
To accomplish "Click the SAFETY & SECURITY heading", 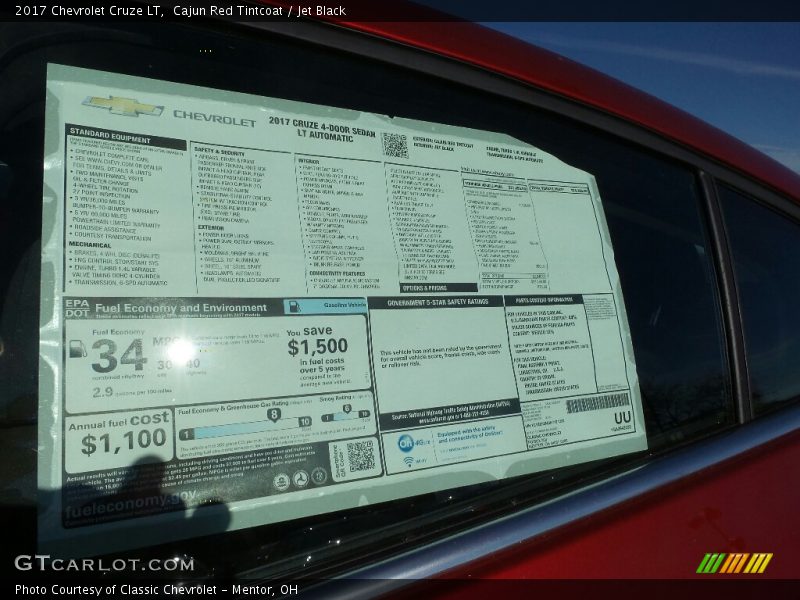I will pyautogui.click(x=219, y=151).
